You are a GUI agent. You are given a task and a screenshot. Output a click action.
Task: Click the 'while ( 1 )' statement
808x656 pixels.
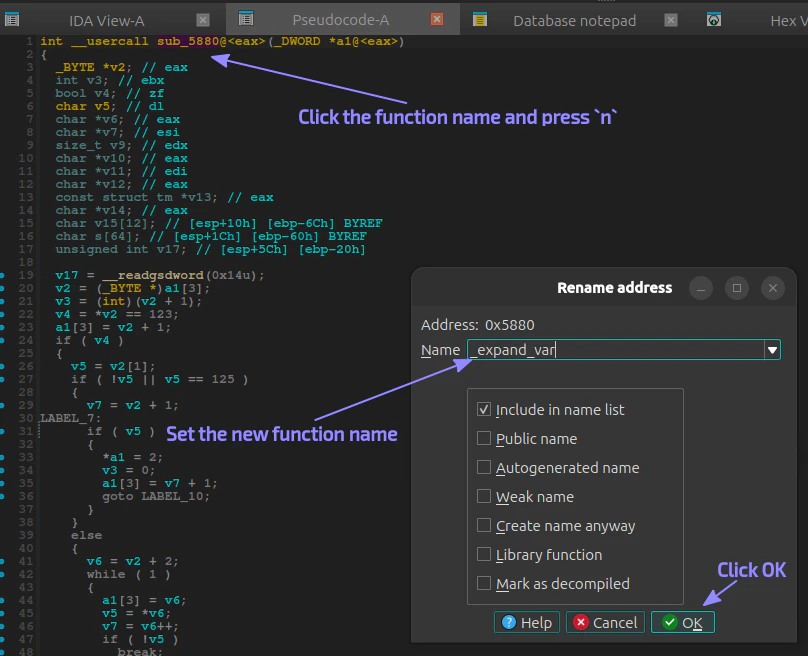[128, 574]
